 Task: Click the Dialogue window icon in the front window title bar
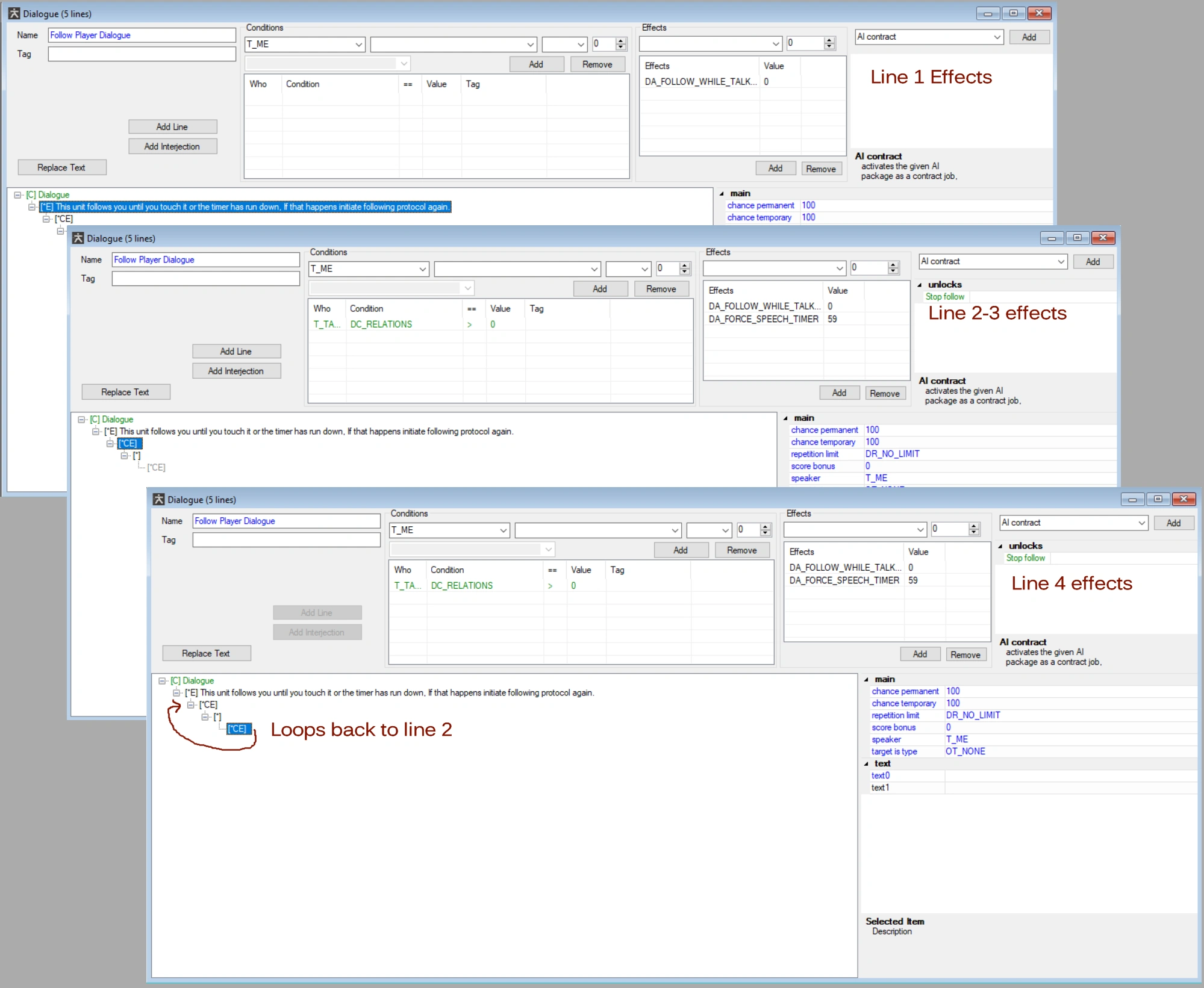(159, 500)
